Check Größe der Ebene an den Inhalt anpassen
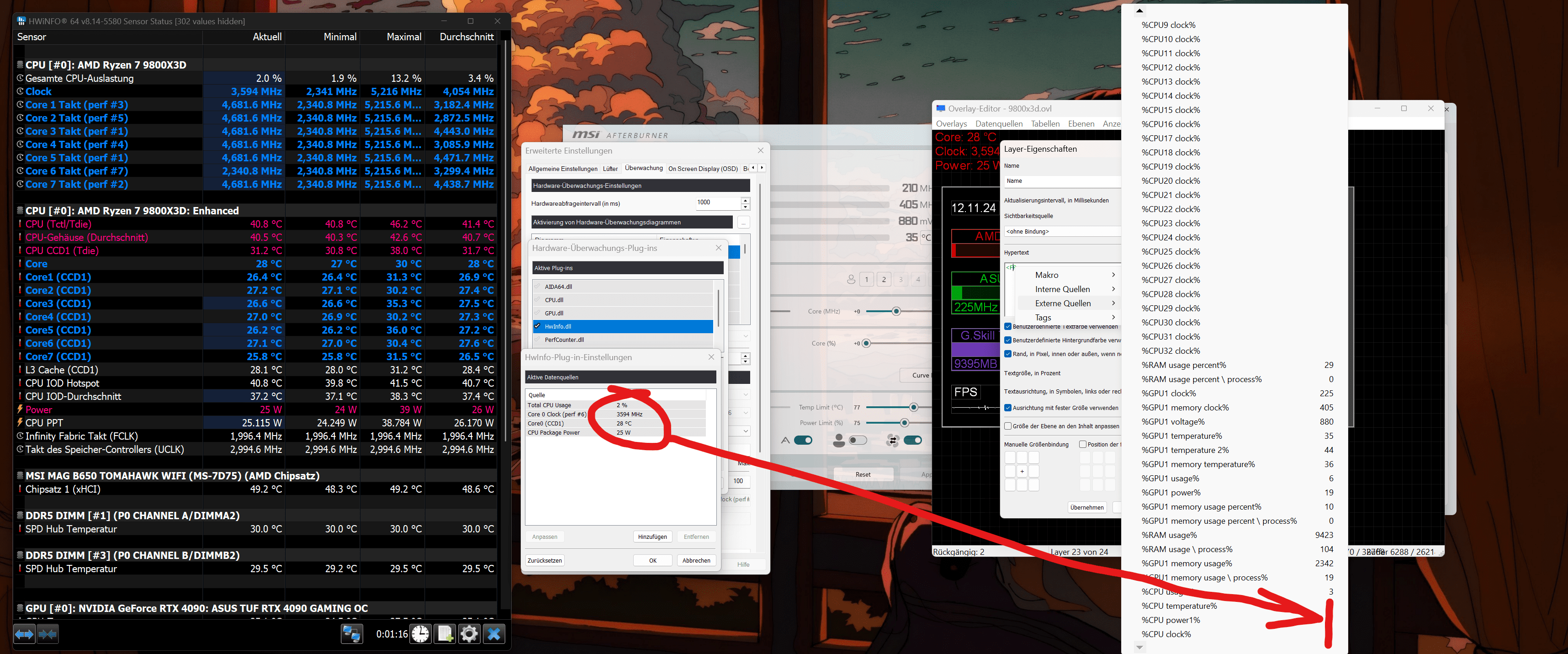Screen dimensions: 1568x654 1008,426
